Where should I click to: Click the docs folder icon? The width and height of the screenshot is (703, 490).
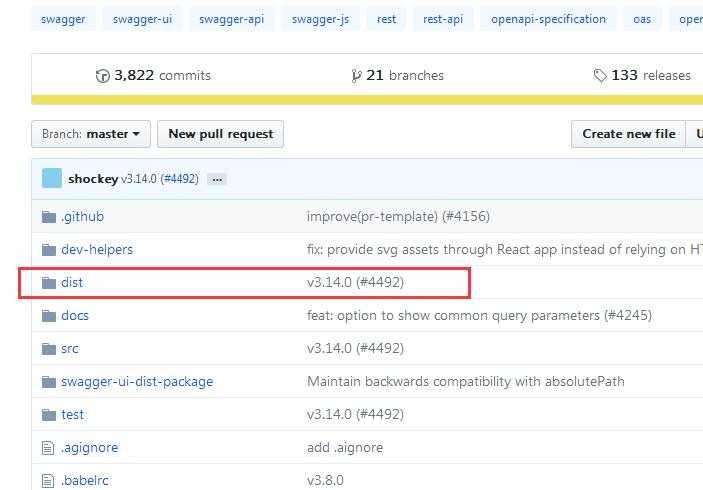point(48,316)
